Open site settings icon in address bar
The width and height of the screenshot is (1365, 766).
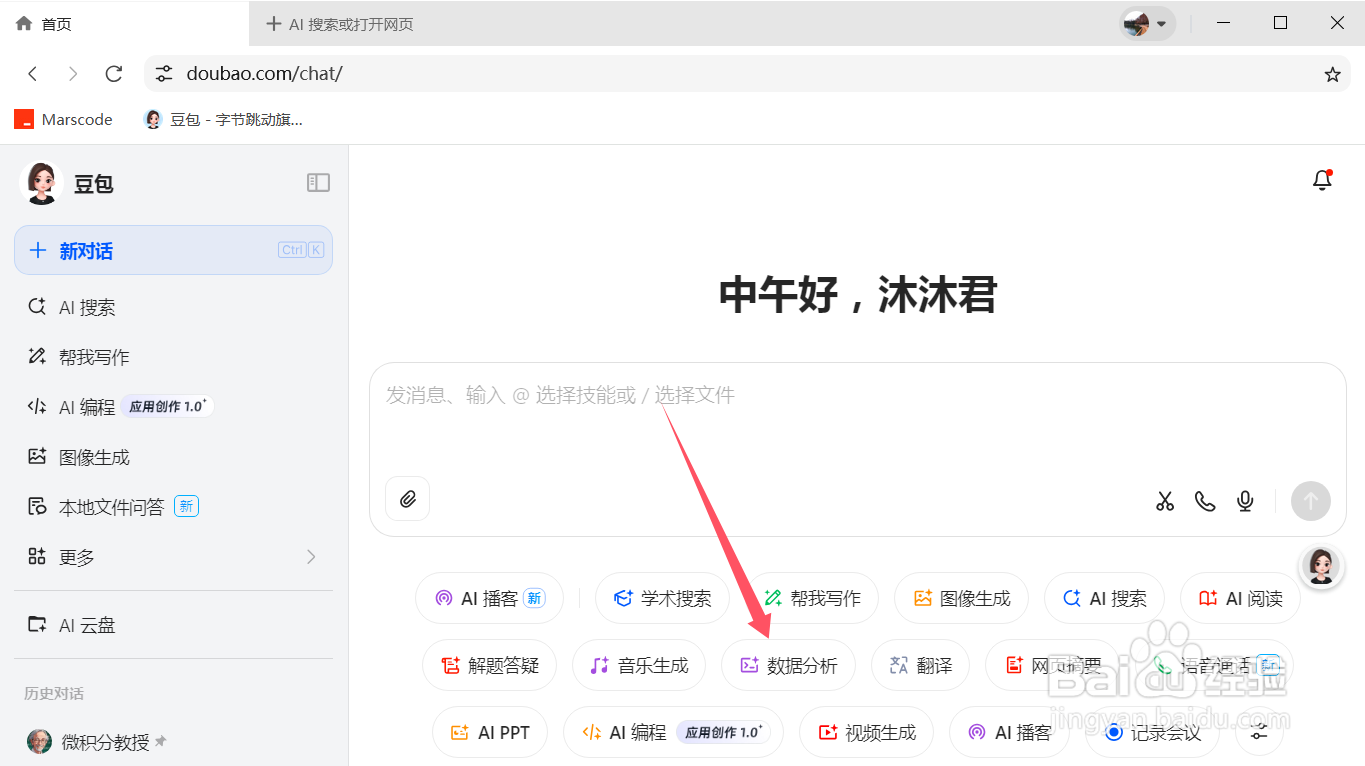pos(164,74)
